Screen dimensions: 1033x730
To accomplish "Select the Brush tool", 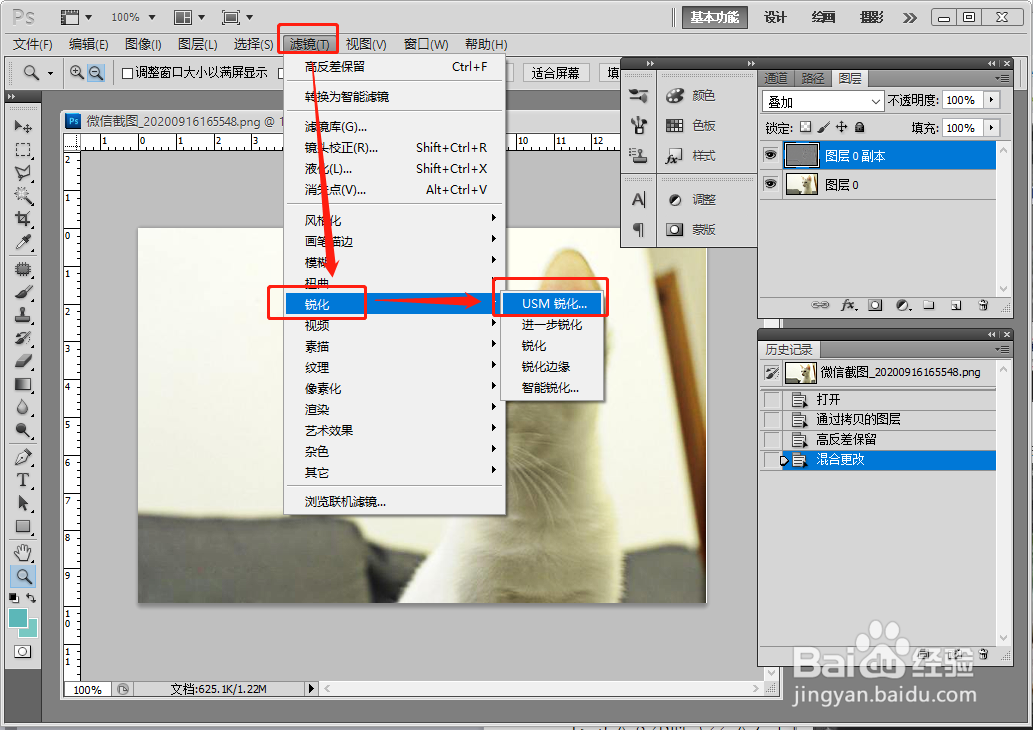I will tap(23, 292).
